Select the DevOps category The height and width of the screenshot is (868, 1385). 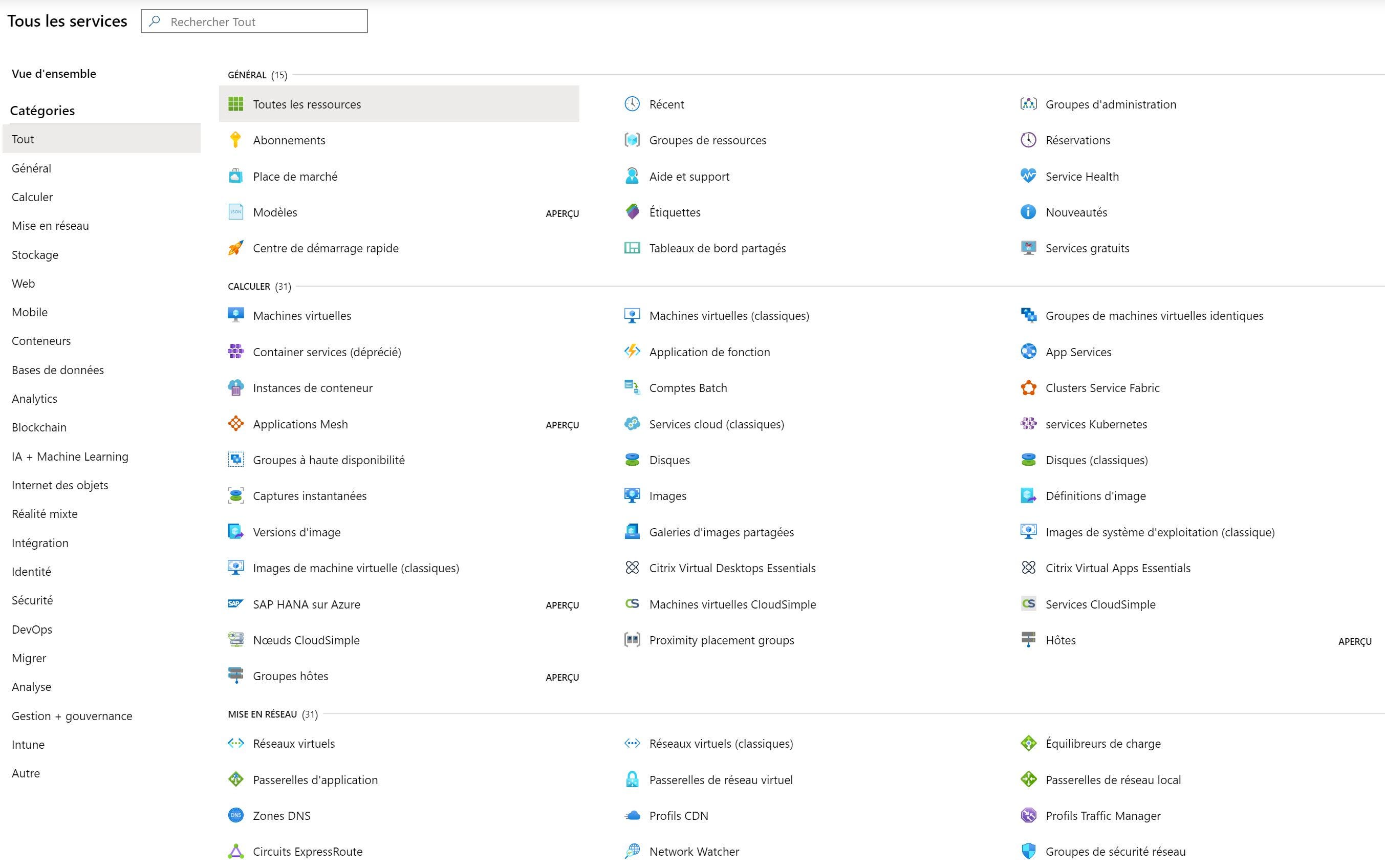point(32,629)
